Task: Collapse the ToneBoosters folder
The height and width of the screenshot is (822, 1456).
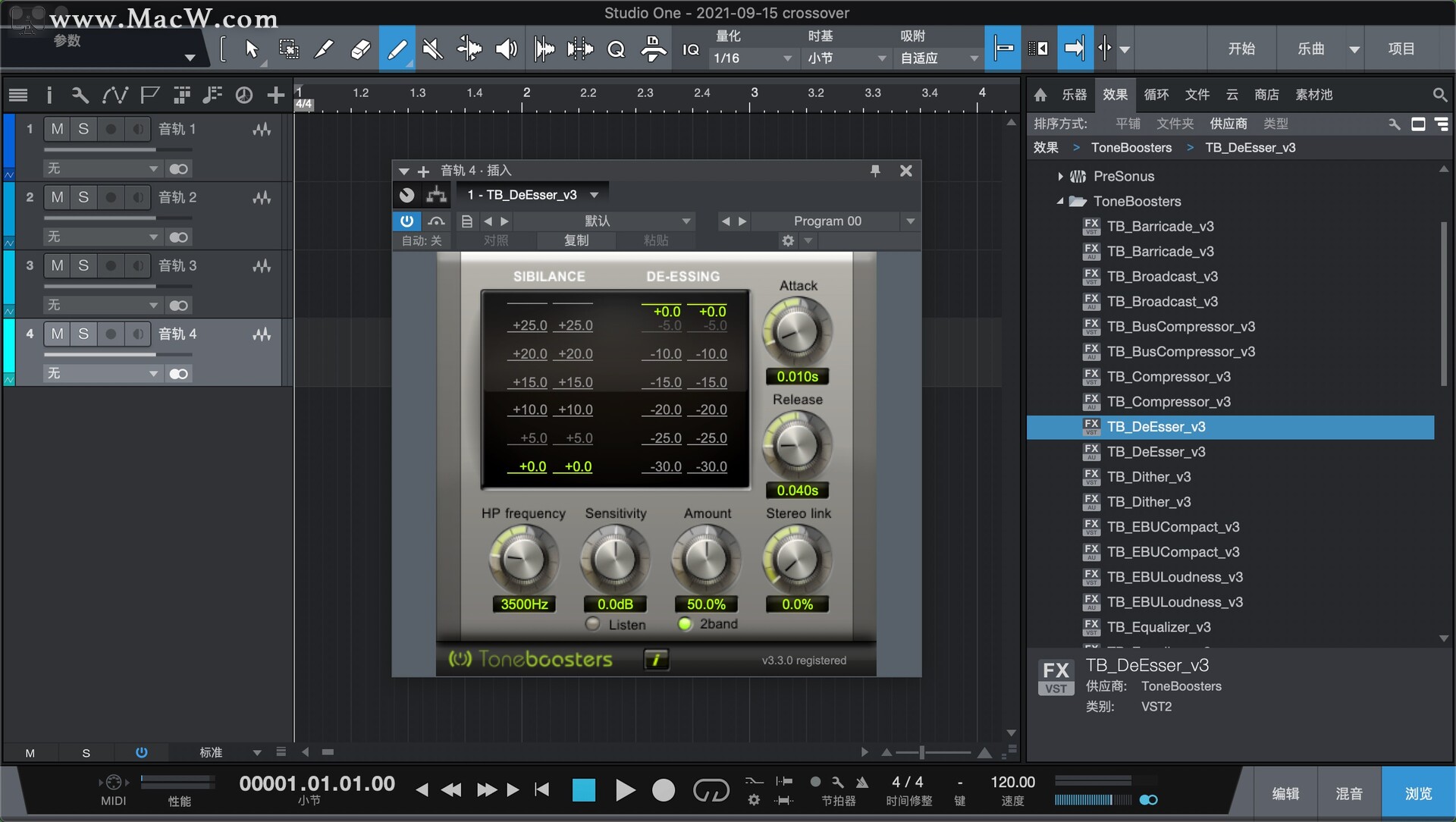Action: coord(1060,202)
